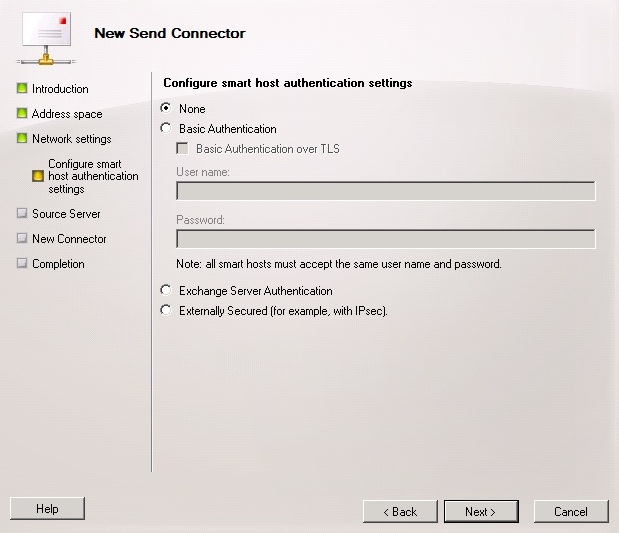Click the 'Password:' label
This screenshot has width=619, height=533.
tap(200, 220)
